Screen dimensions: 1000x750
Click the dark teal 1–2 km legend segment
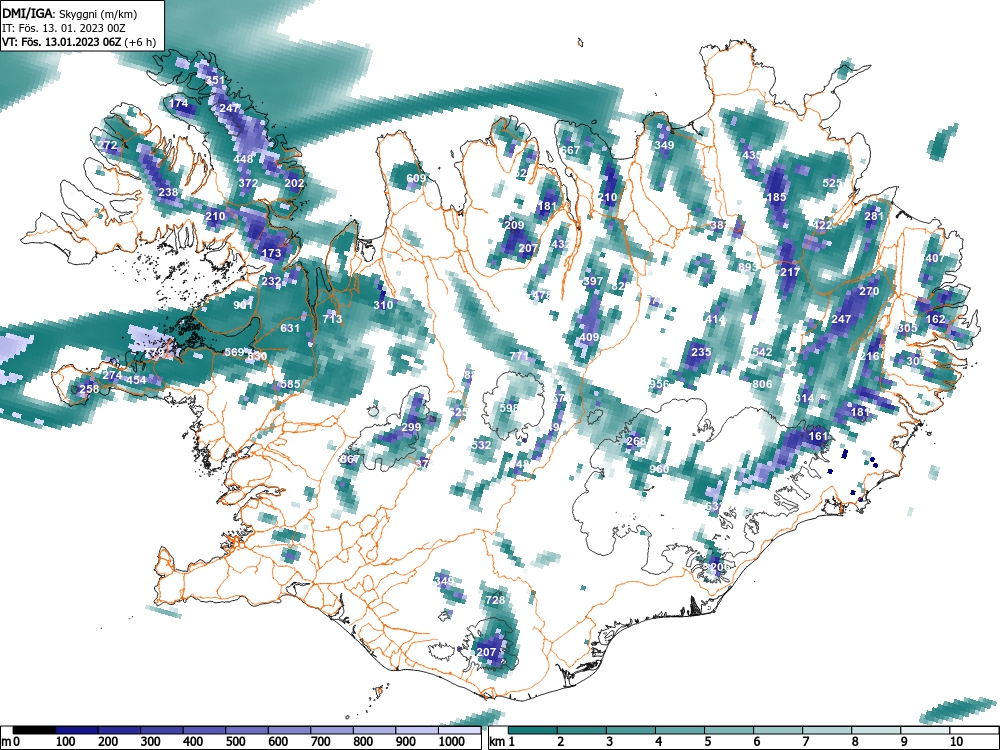point(533,730)
